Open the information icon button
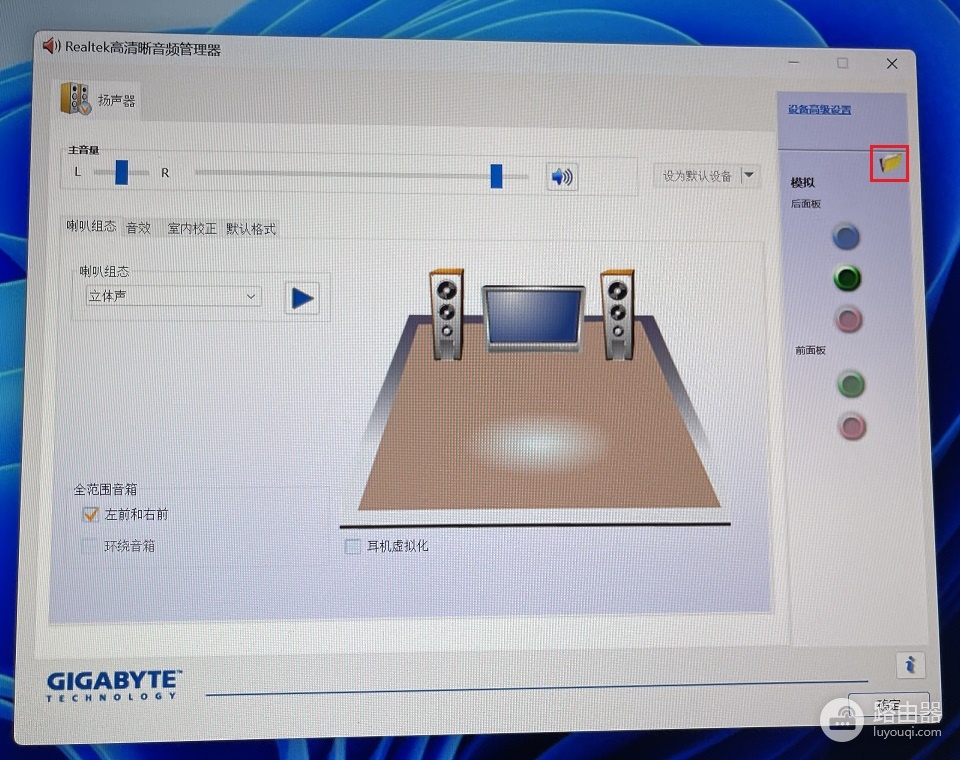This screenshot has height=760, width=960. click(x=910, y=664)
